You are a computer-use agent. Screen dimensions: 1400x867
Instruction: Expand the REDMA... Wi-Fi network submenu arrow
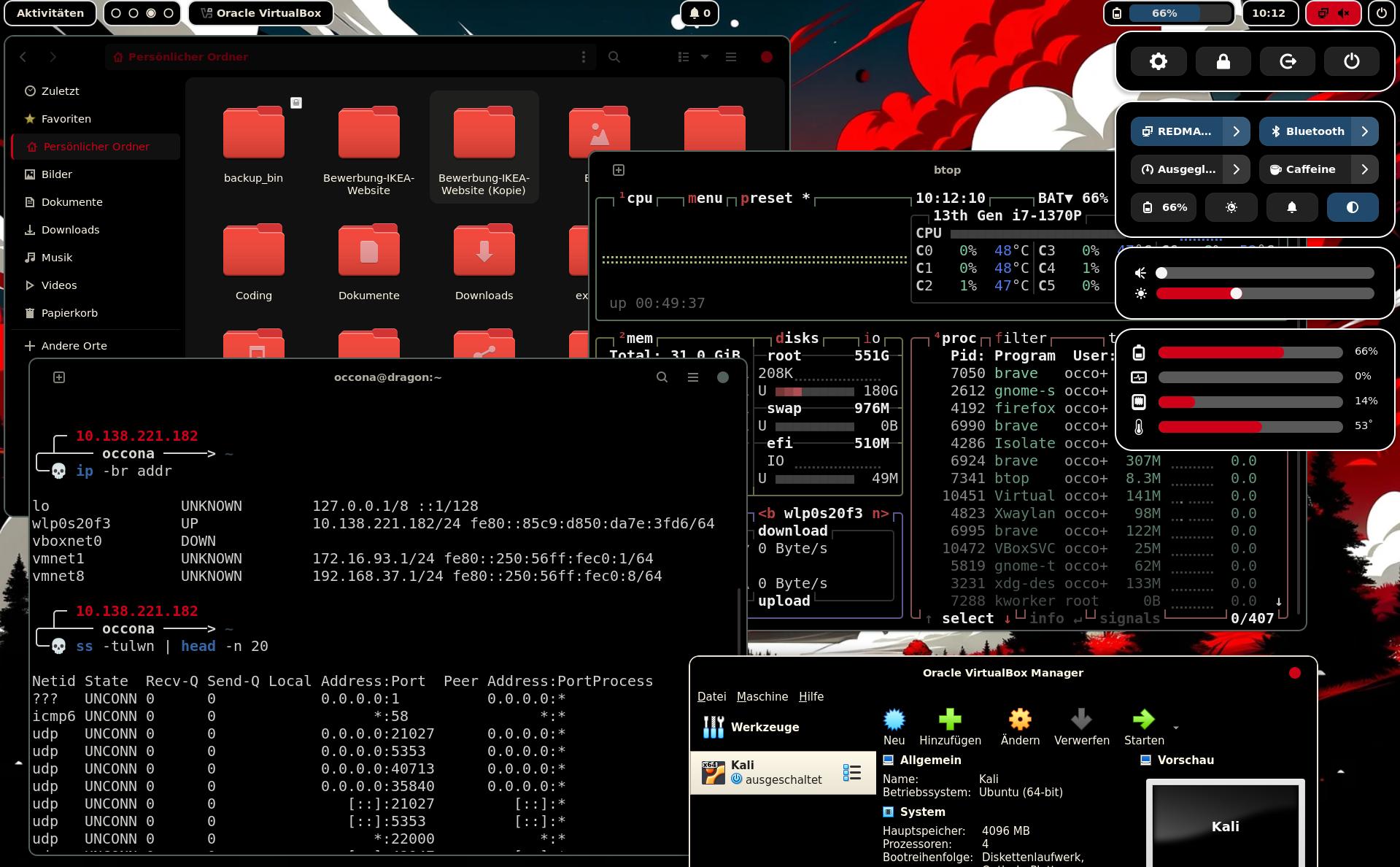tap(1236, 131)
